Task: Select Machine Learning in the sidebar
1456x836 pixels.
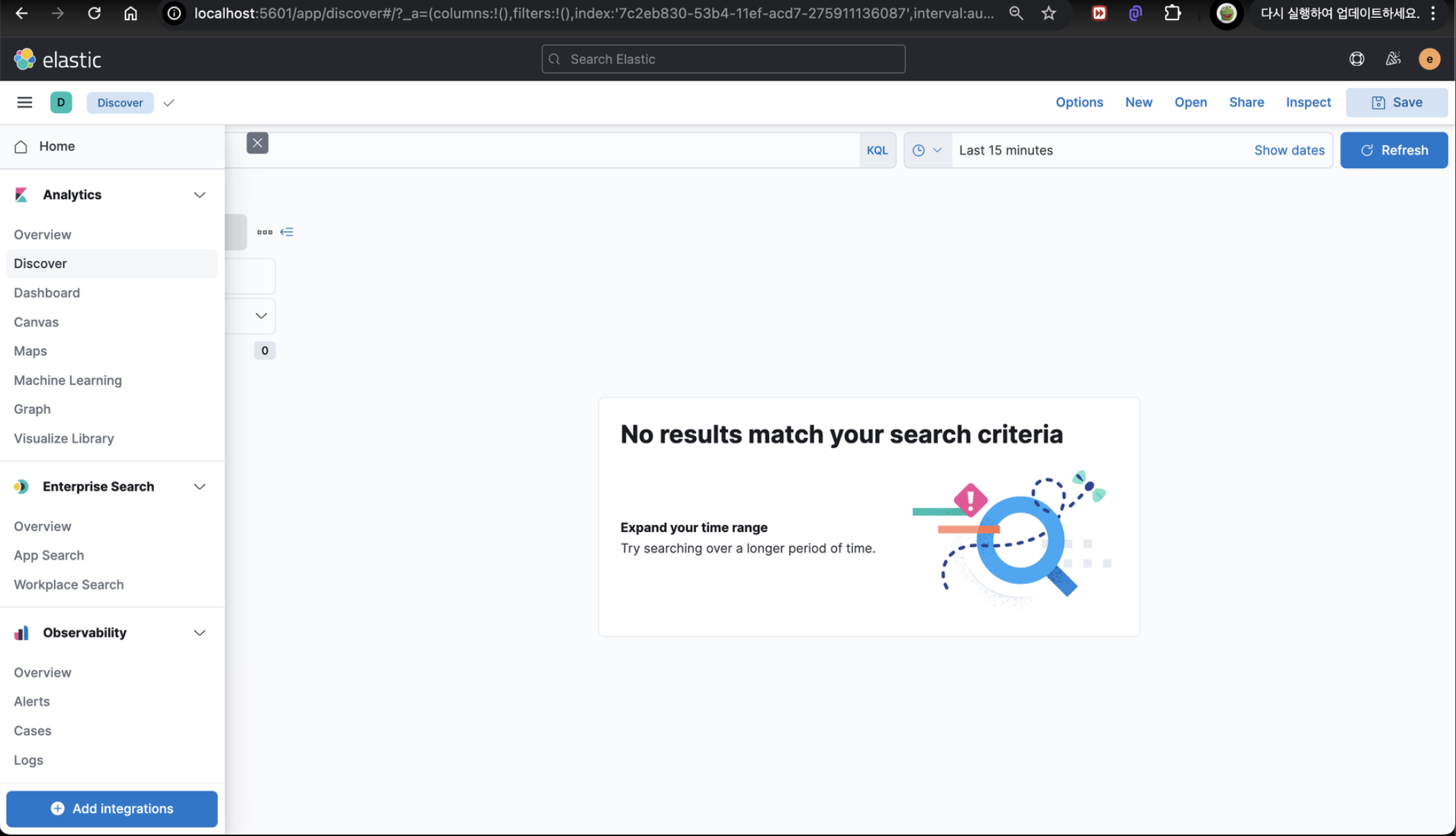Action: click(67, 381)
